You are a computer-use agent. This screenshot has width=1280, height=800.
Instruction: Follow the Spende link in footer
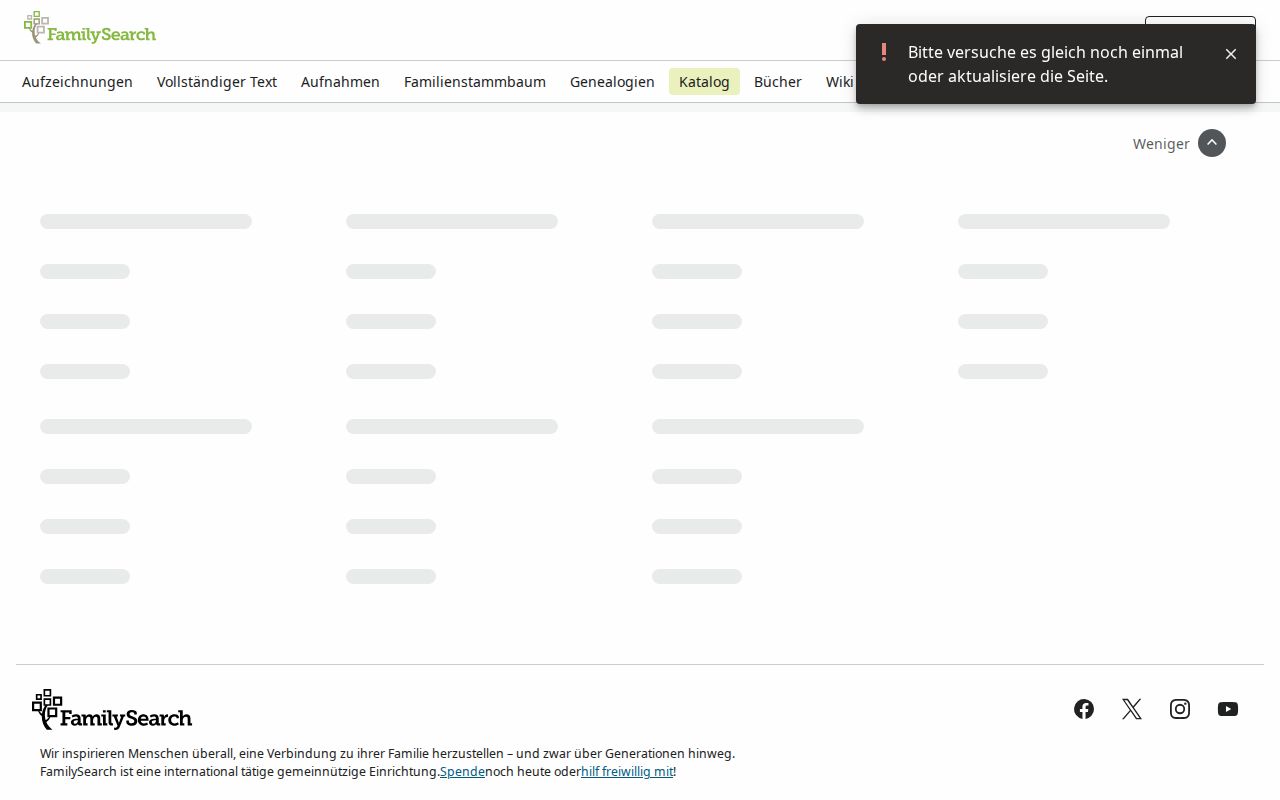(462, 772)
